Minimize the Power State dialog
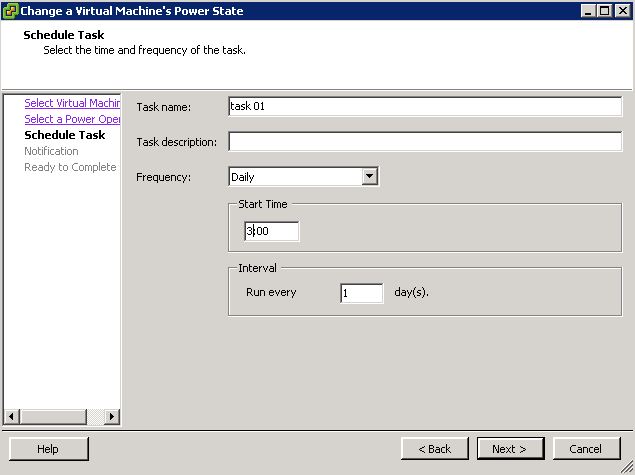Image resolution: width=635 pixels, height=475 pixels. click(x=588, y=11)
